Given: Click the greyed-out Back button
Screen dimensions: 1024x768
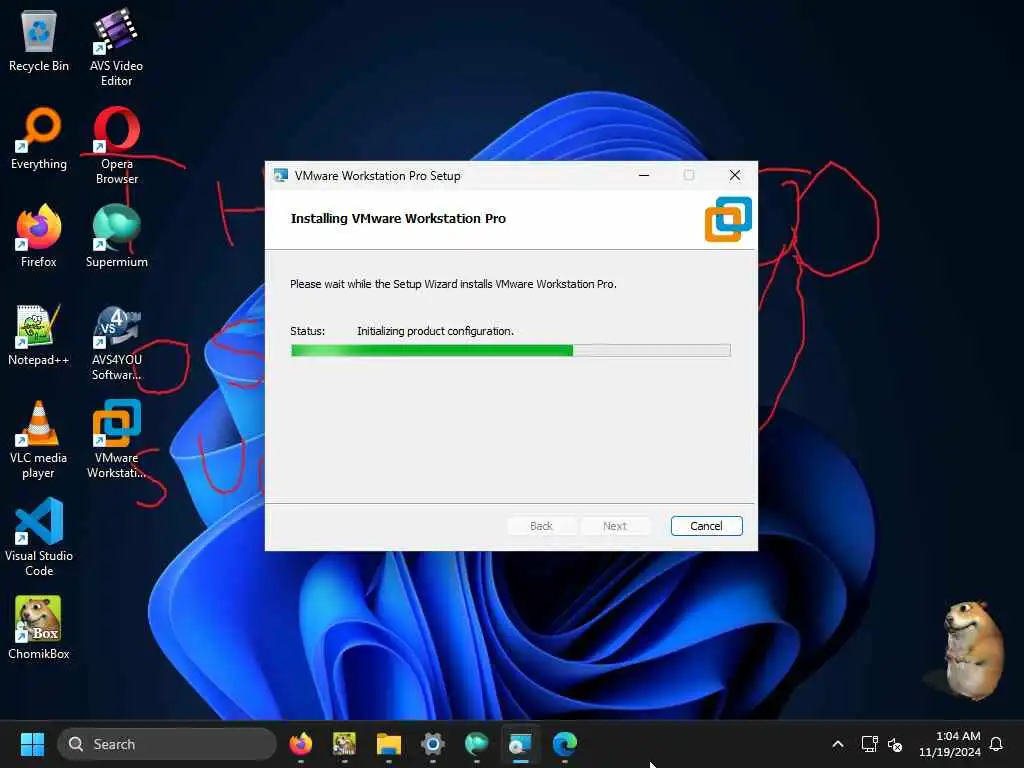Looking at the screenshot, I should pos(541,526).
